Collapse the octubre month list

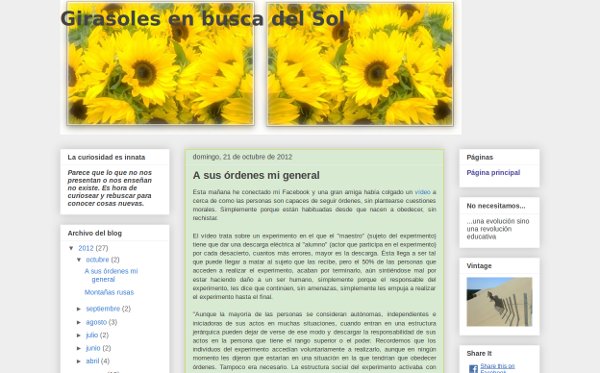coord(79,260)
